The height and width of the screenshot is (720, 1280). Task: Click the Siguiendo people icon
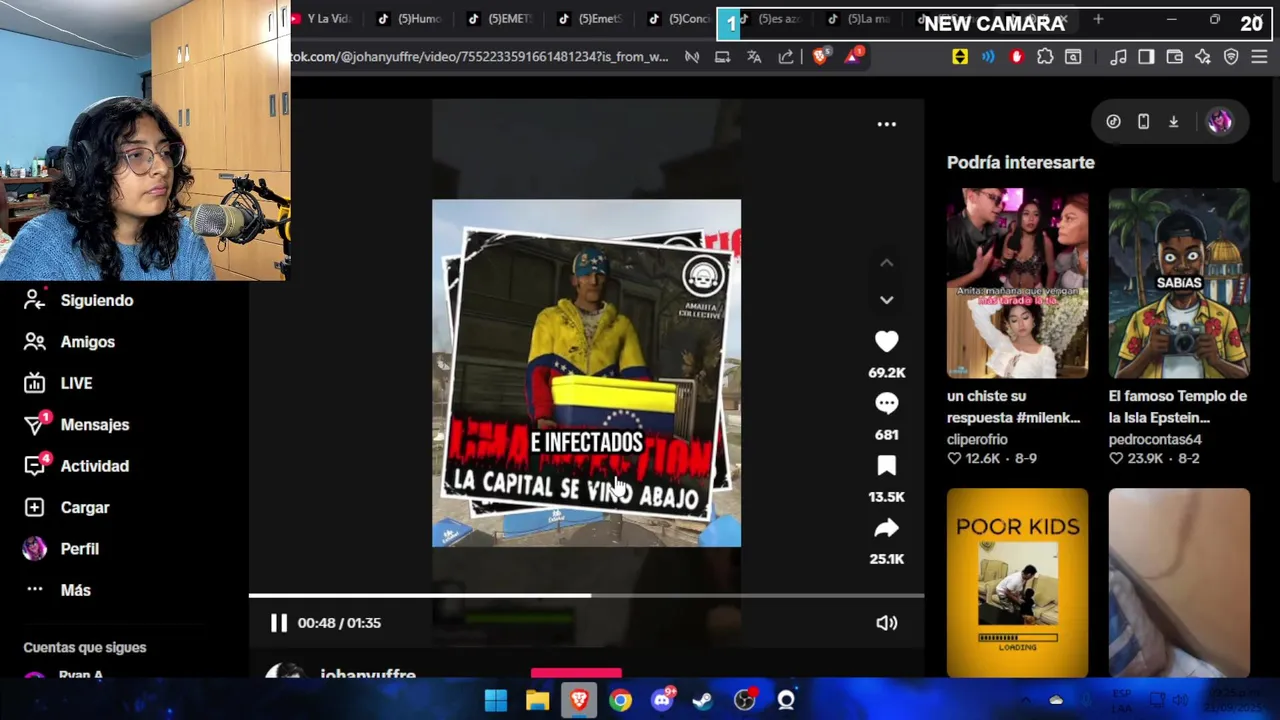tap(34, 300)
